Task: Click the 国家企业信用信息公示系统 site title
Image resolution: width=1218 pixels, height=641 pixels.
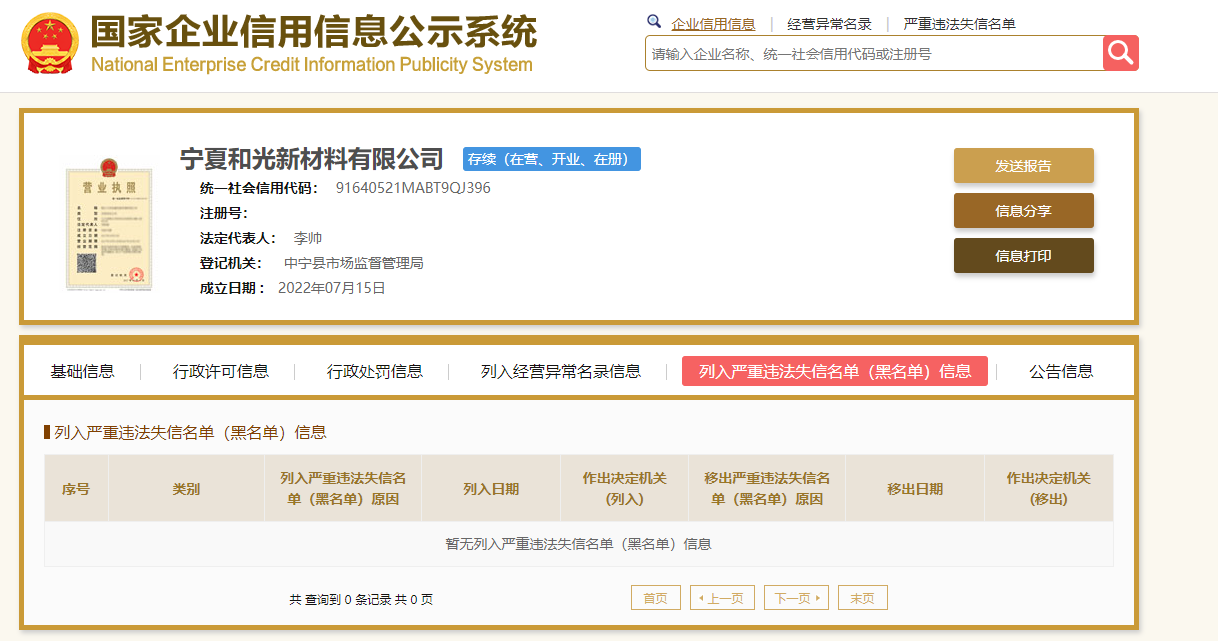Action: (x=314, y=32)
